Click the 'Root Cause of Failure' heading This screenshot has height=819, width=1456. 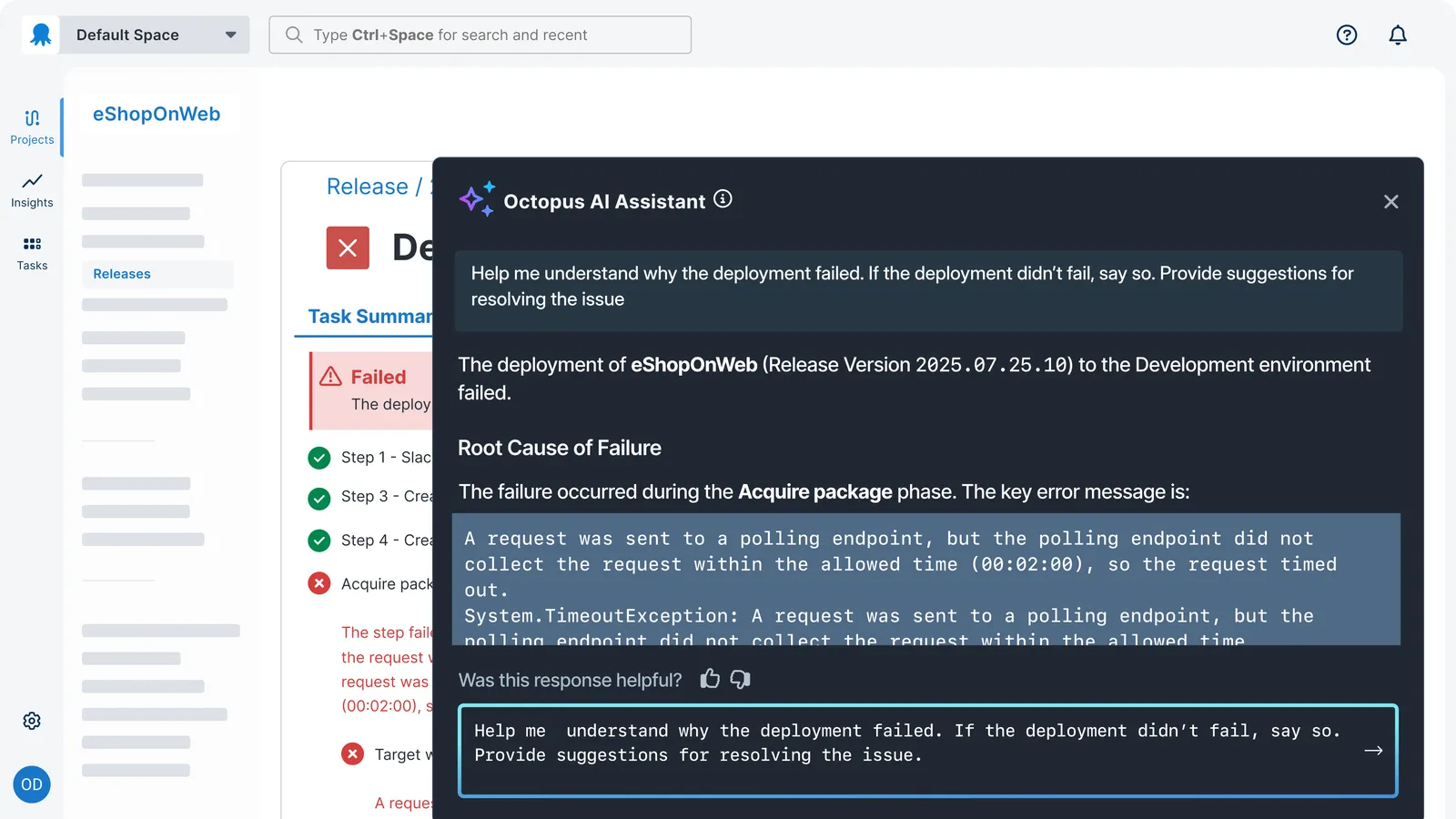pyautogui.click(x=560, y=448)
